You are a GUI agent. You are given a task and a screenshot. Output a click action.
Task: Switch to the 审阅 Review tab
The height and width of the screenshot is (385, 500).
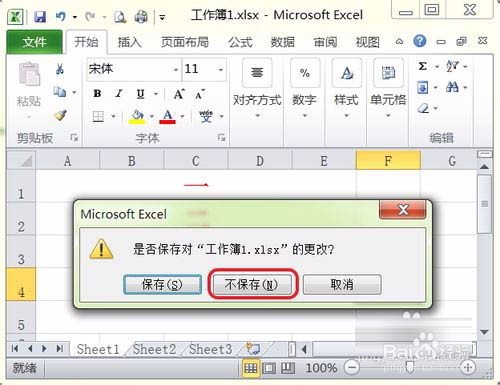[x=325, y=42]
